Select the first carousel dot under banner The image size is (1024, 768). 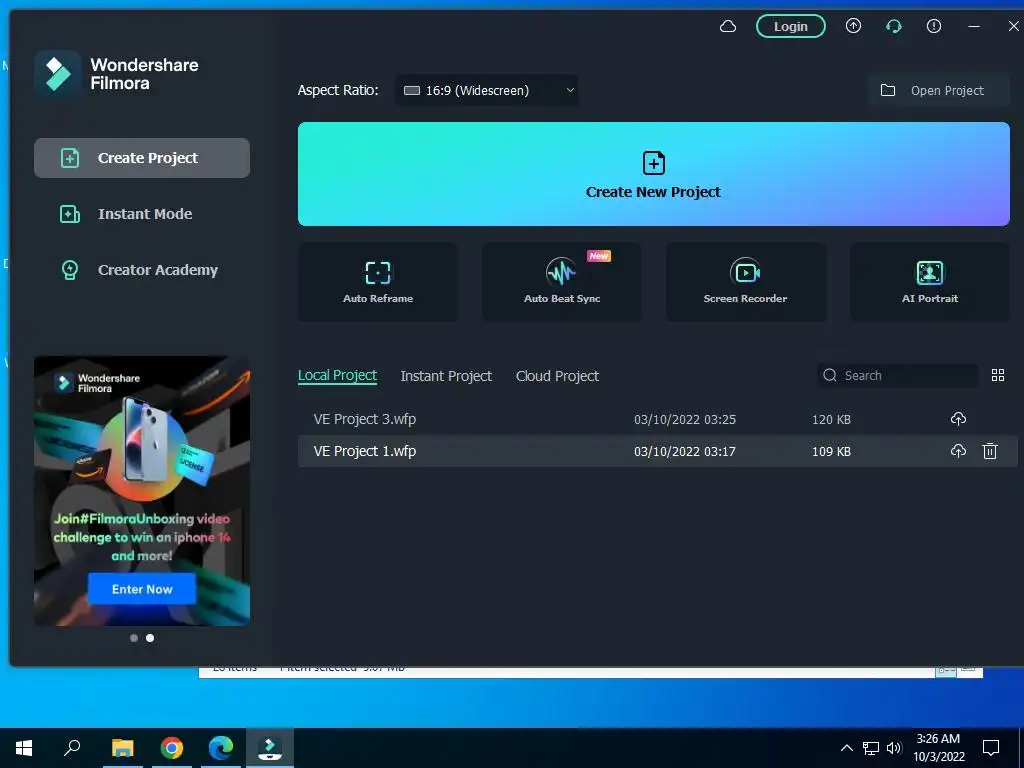point(134,638)
